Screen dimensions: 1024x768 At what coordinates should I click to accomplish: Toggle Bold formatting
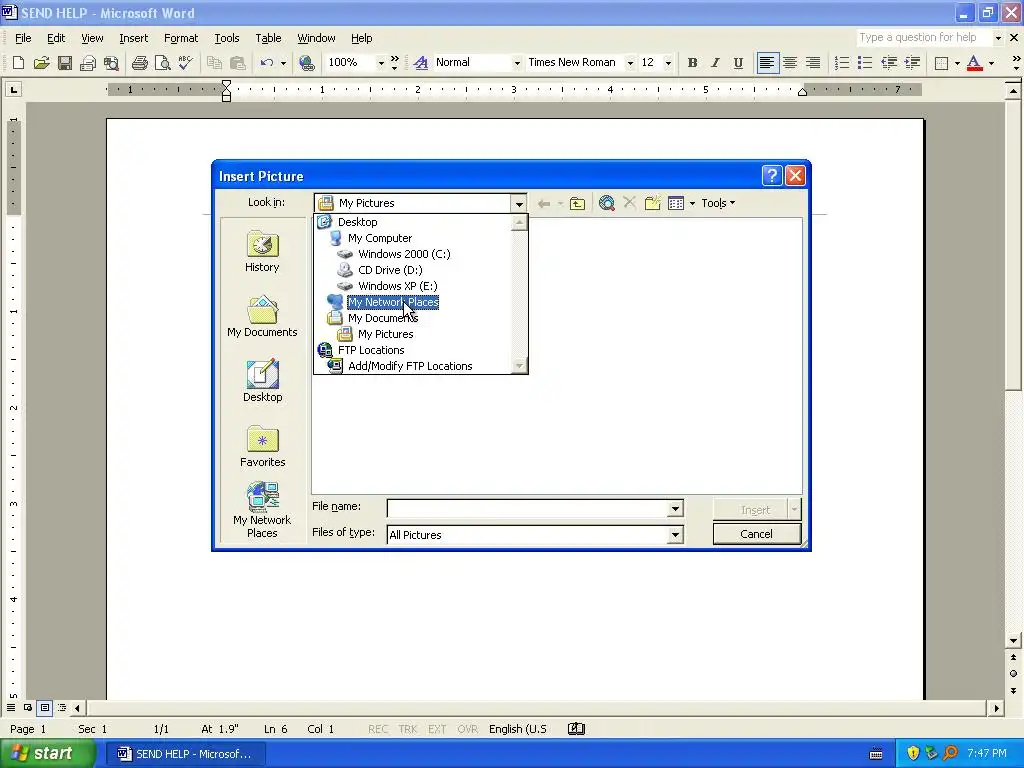[692, 63]
